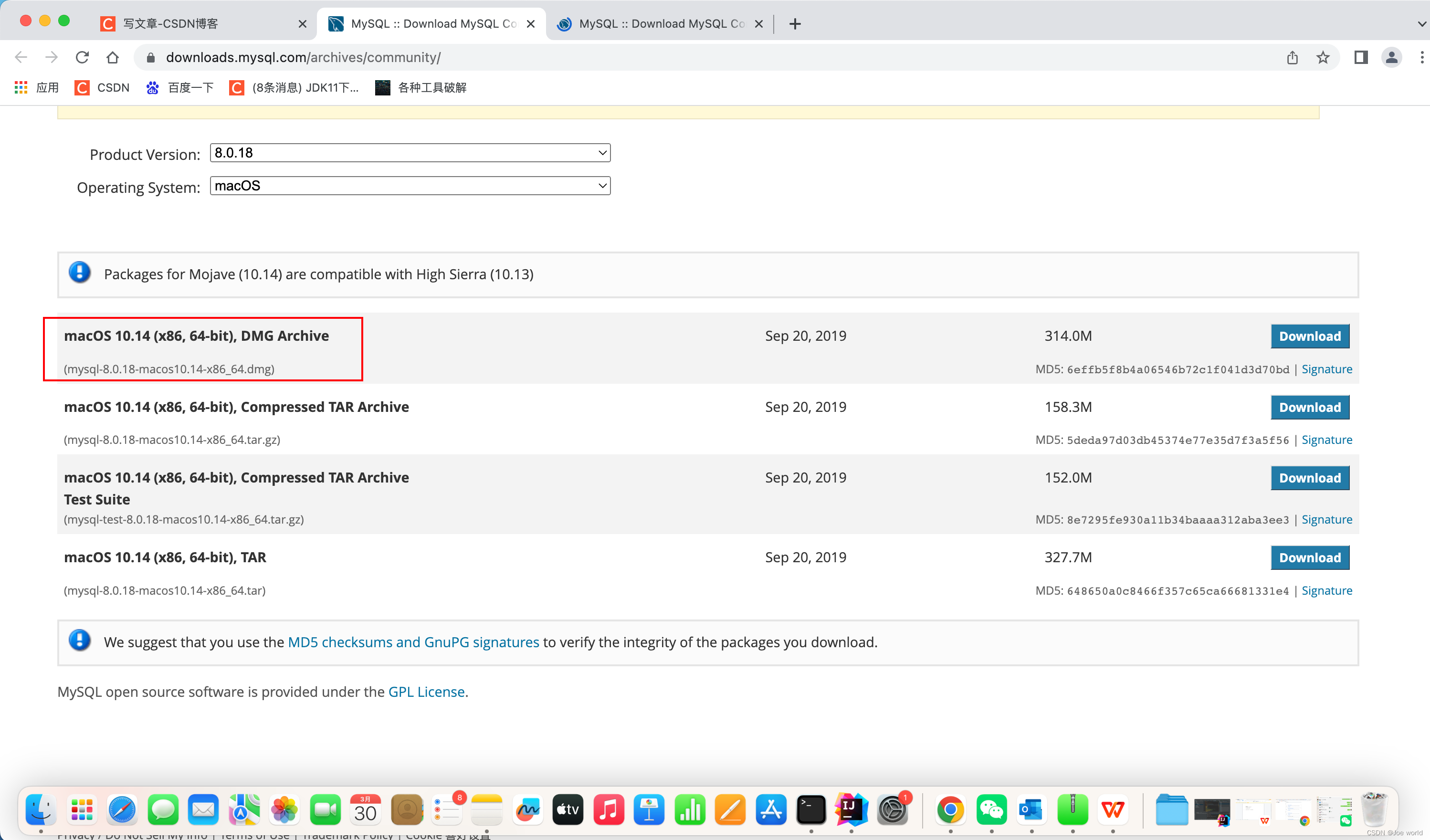This screenshot has height=840, width=1430.
Task: Reload the current page
Action: [x=82, y=57]
